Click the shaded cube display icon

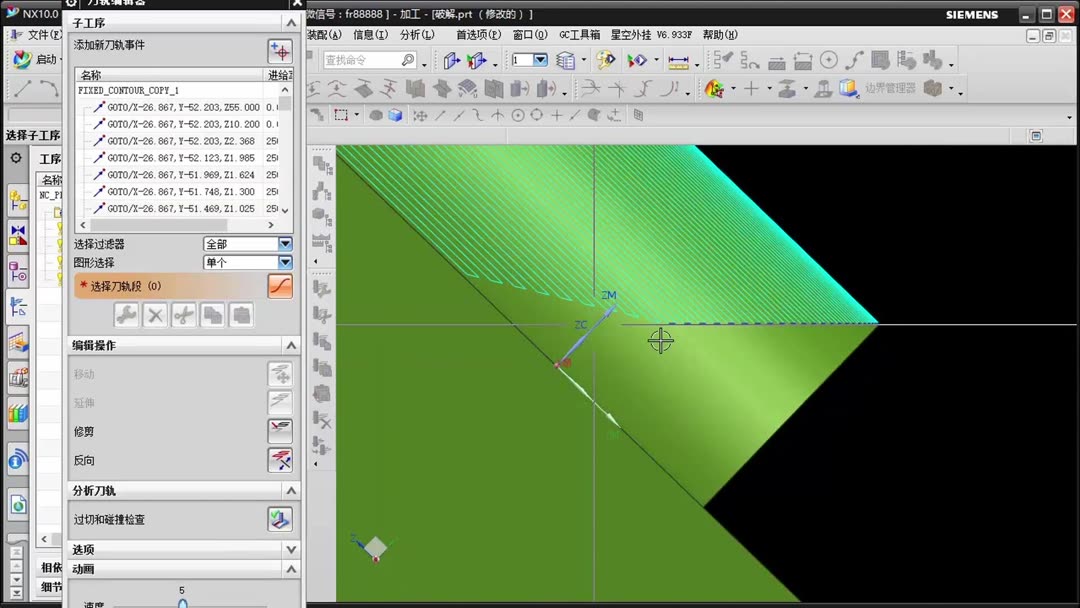pos(394,113)
